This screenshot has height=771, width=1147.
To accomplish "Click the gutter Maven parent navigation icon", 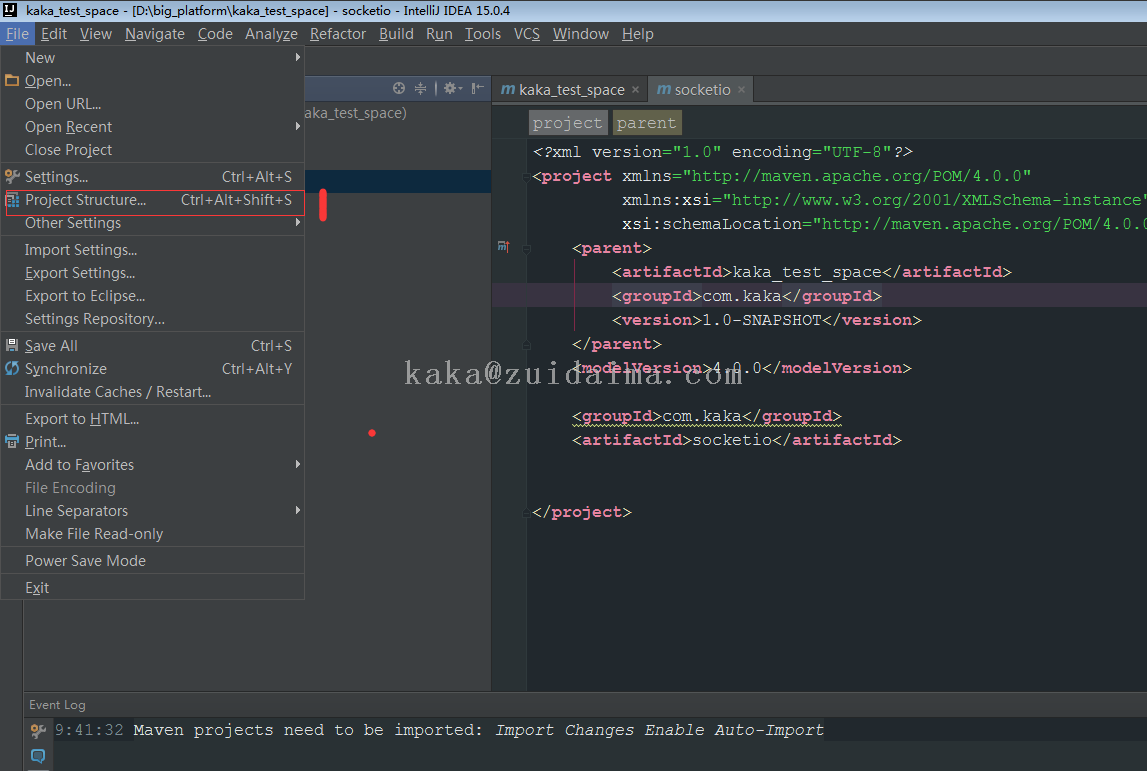I will click(503, 247).
